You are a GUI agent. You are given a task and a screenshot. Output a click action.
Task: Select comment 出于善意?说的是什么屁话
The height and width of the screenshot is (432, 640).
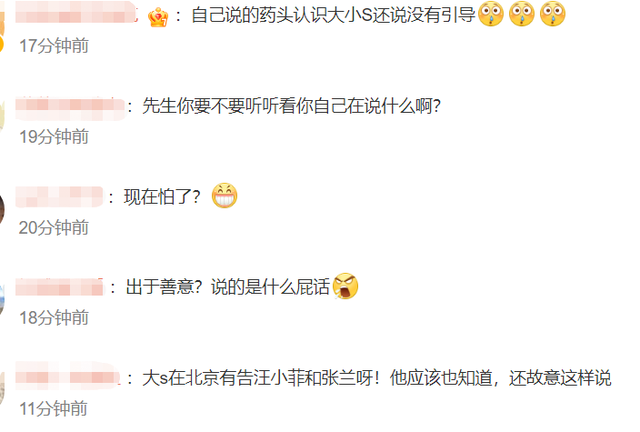pyautogui.click(x=227, y=287)
